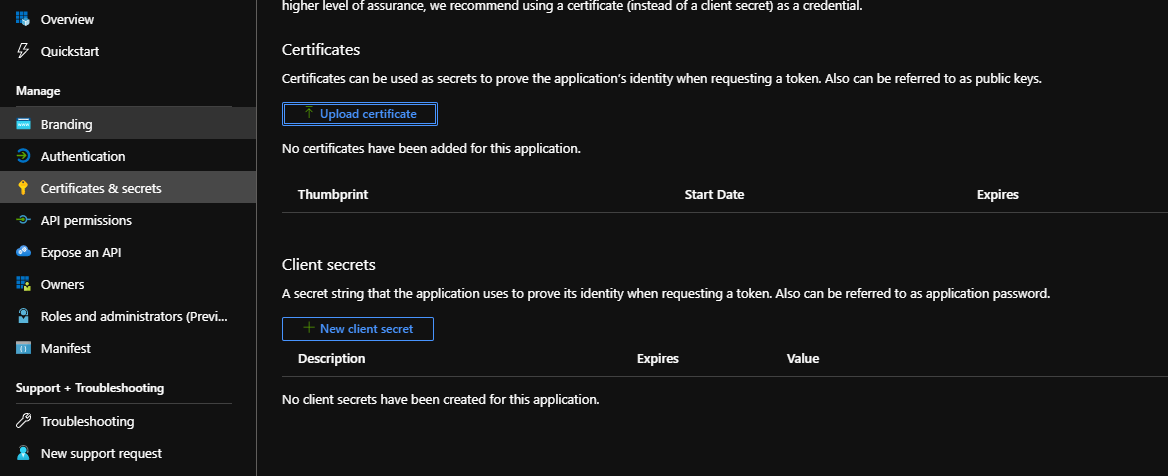This screenshot has width=1168, height=476.
Task: Select the Authentication menu item
Action: [x=83, y=156]
